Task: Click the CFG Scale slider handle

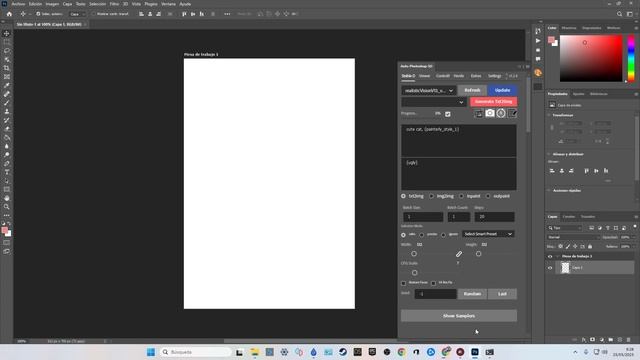Action: click(x=415, y=273)
